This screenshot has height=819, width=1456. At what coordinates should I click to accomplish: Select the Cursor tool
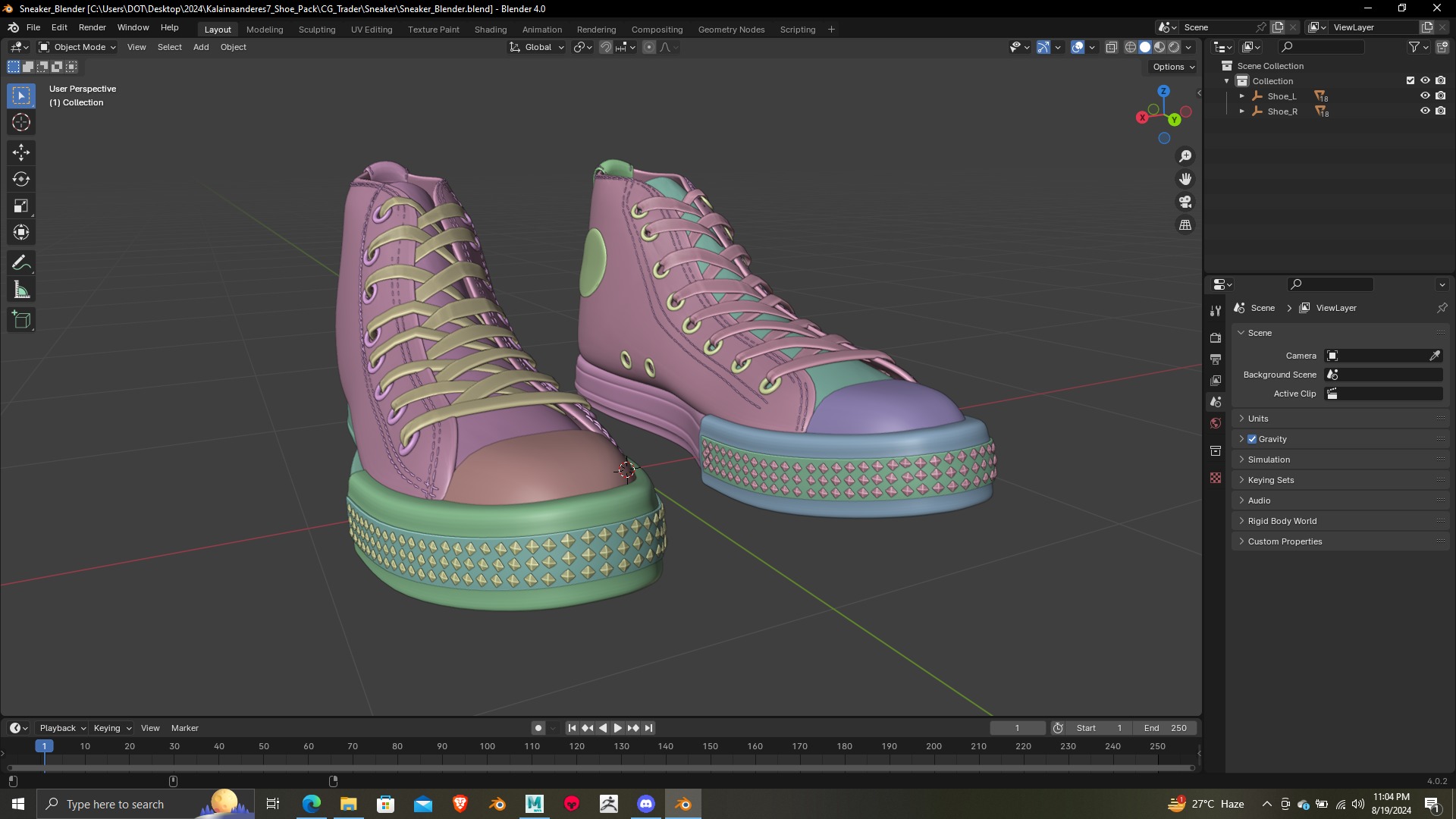click(21, 122)
